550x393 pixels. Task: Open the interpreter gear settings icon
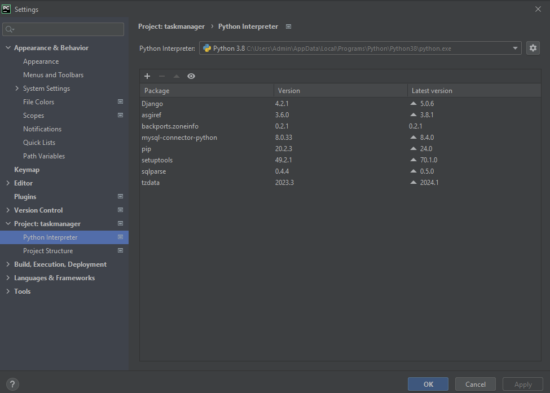(533, 48)
